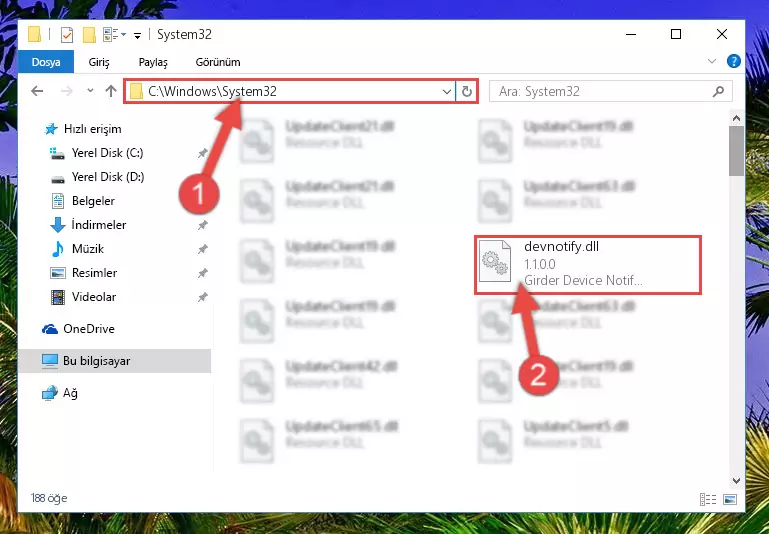The image size is (769, 534).
Task: Open the Dosya file menu tab
Action: click(x=46, y=62)
